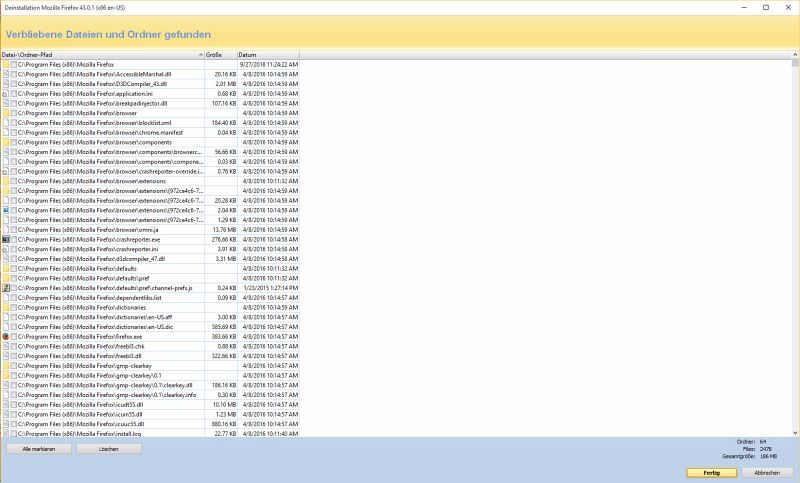Tick the clearkey.info checkbox
This screenshot has width=800, height=483.
point(14,395)
